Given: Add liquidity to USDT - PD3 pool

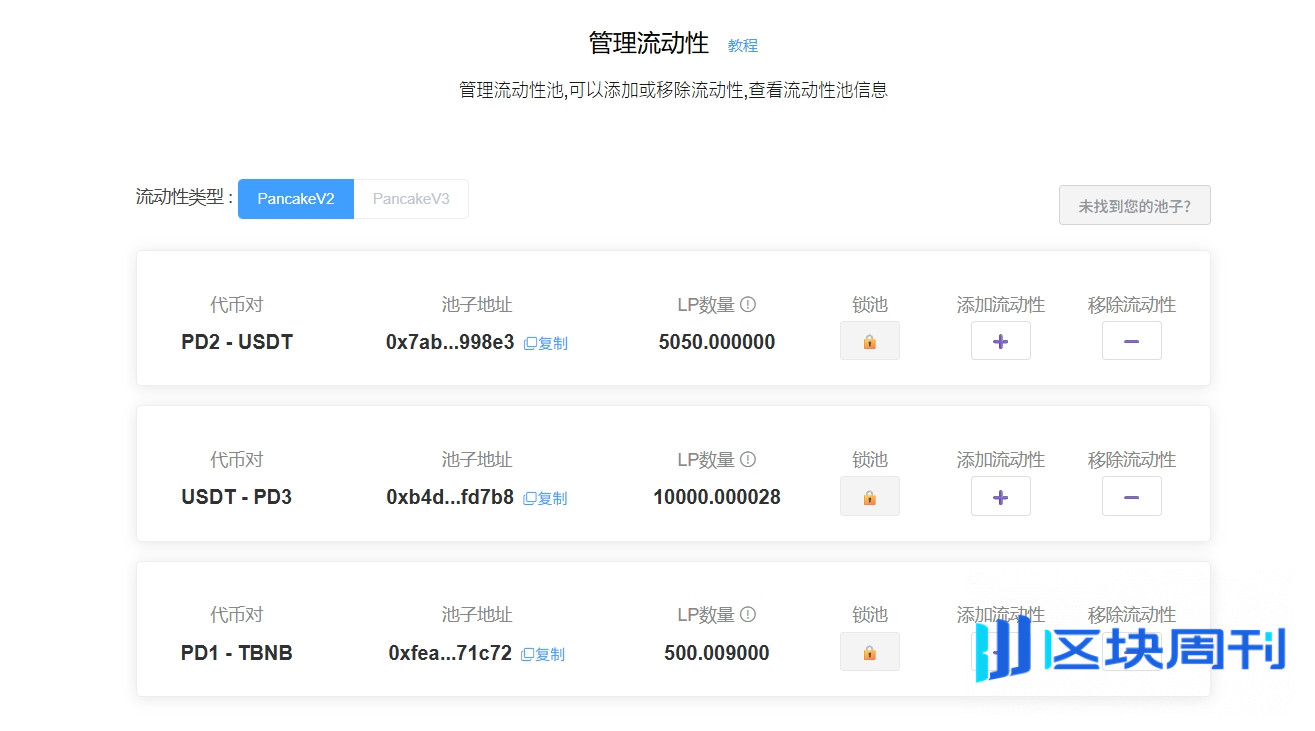Looking at the screenshot, I should (1000, 496).
